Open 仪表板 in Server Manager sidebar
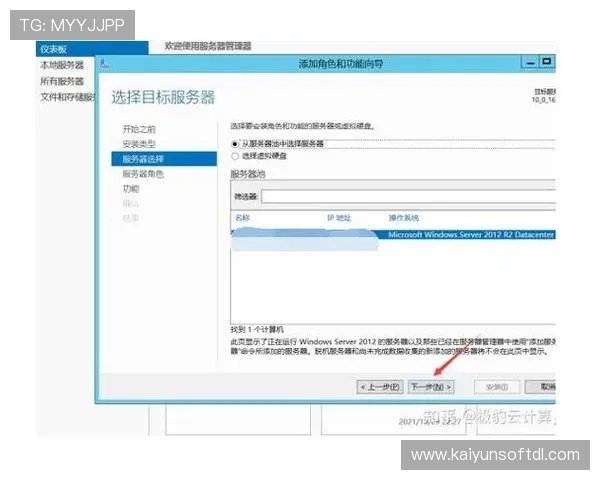 (x=92, y=49)
